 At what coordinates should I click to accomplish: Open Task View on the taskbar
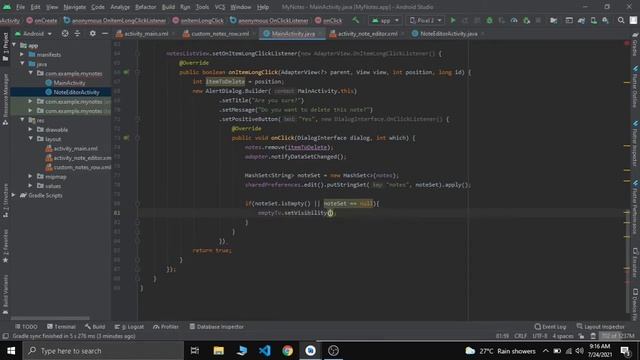[195, 351]
